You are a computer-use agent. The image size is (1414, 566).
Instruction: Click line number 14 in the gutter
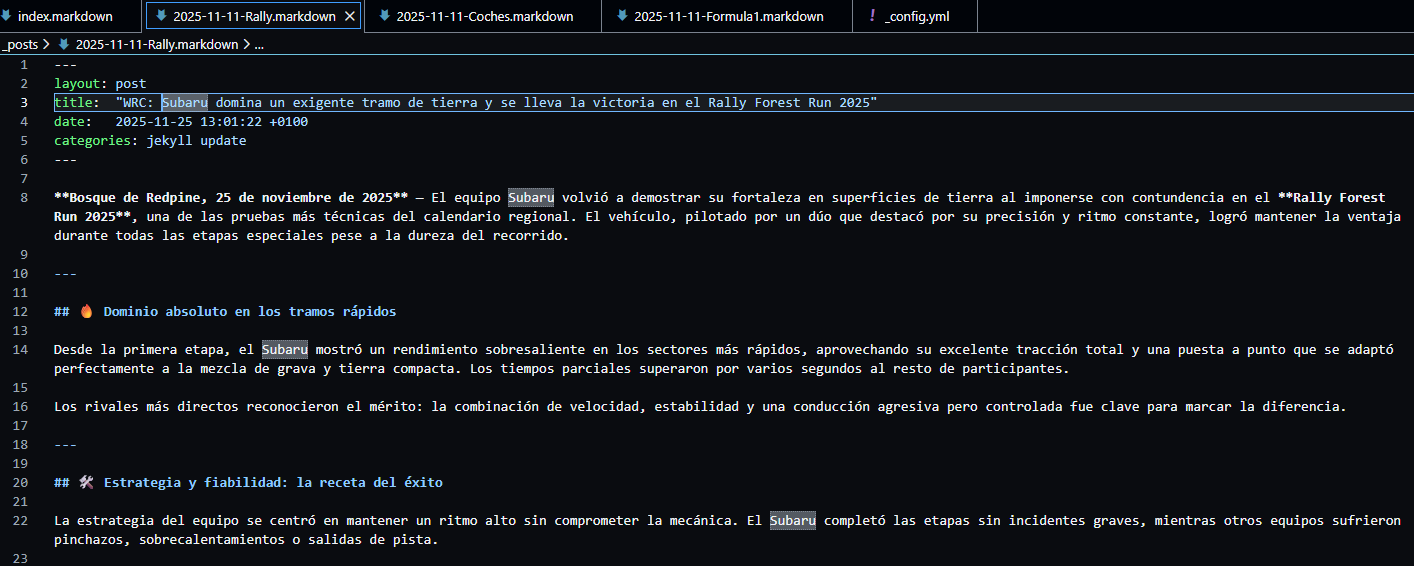tap(21, 349)
